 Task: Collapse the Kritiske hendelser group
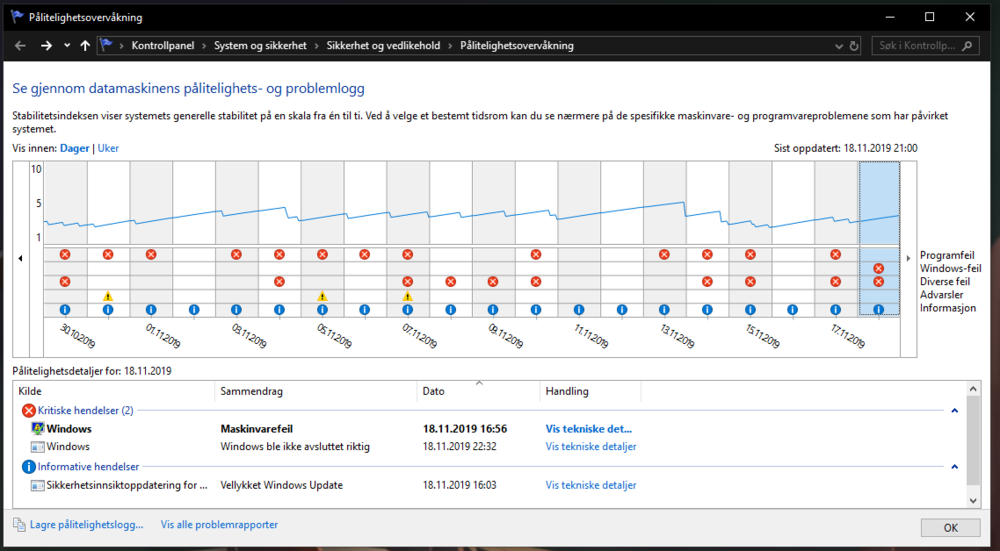954,411
